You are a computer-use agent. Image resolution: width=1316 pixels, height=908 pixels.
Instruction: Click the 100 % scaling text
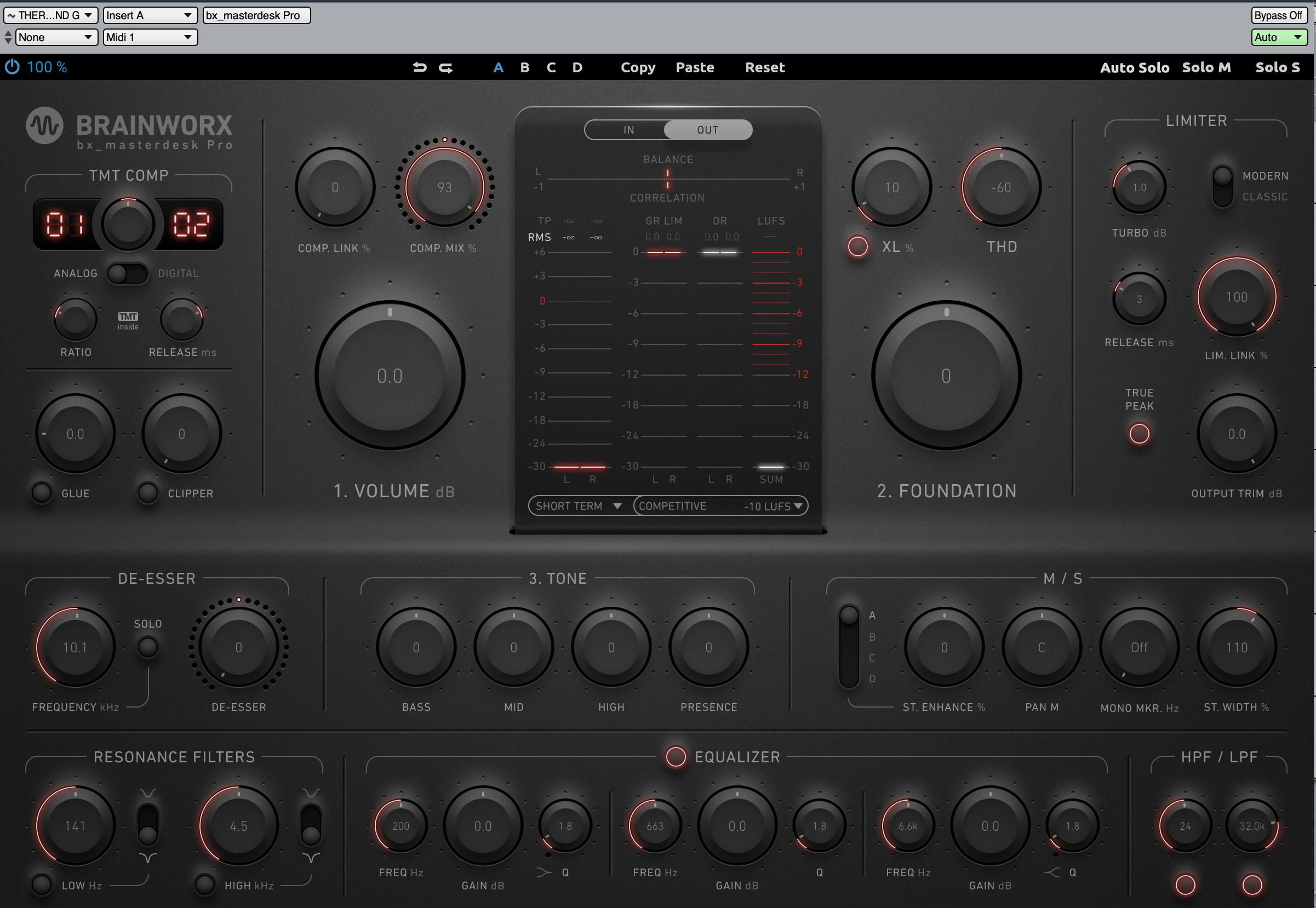pyautogui.click(x=47, y=67)
